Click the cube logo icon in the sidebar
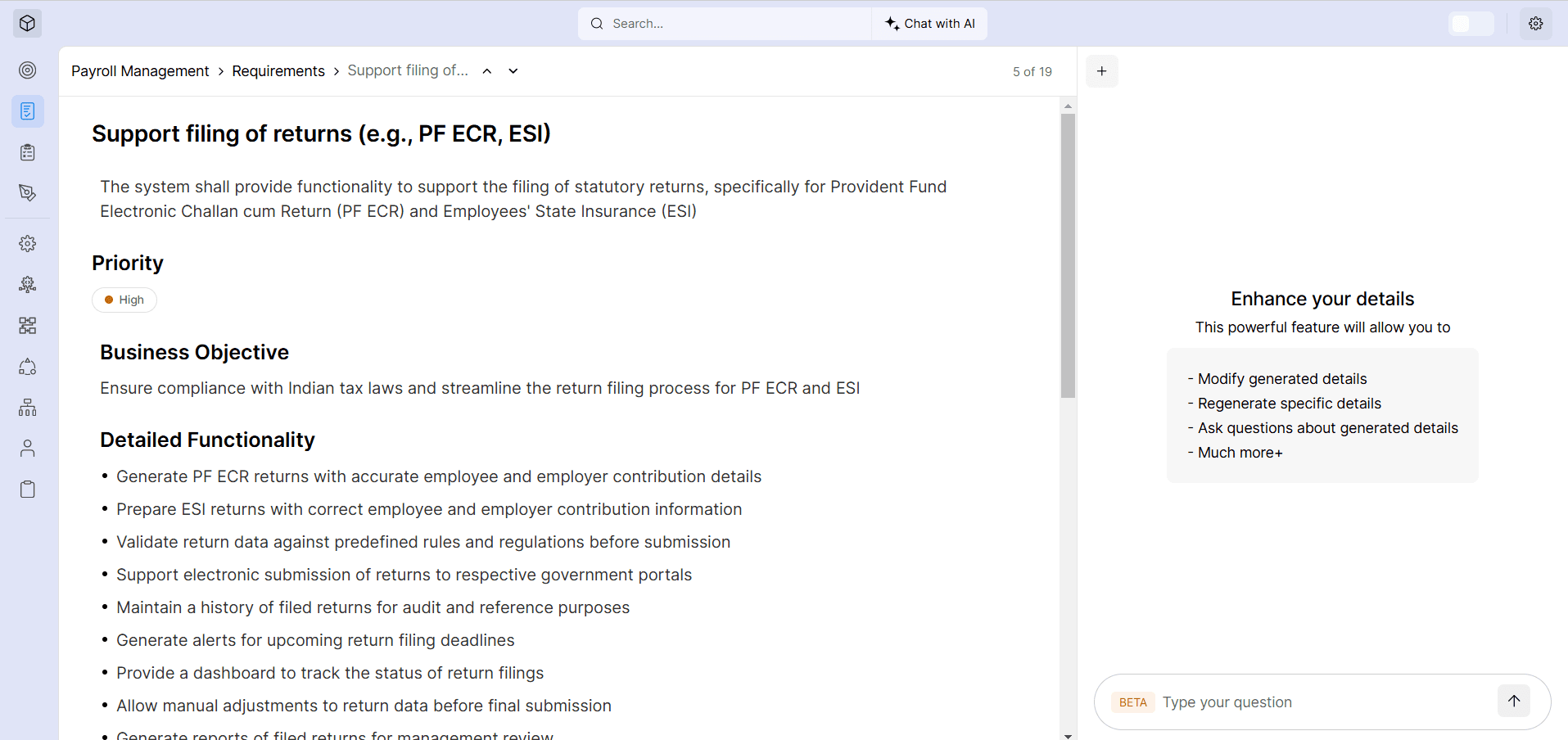 27,23
